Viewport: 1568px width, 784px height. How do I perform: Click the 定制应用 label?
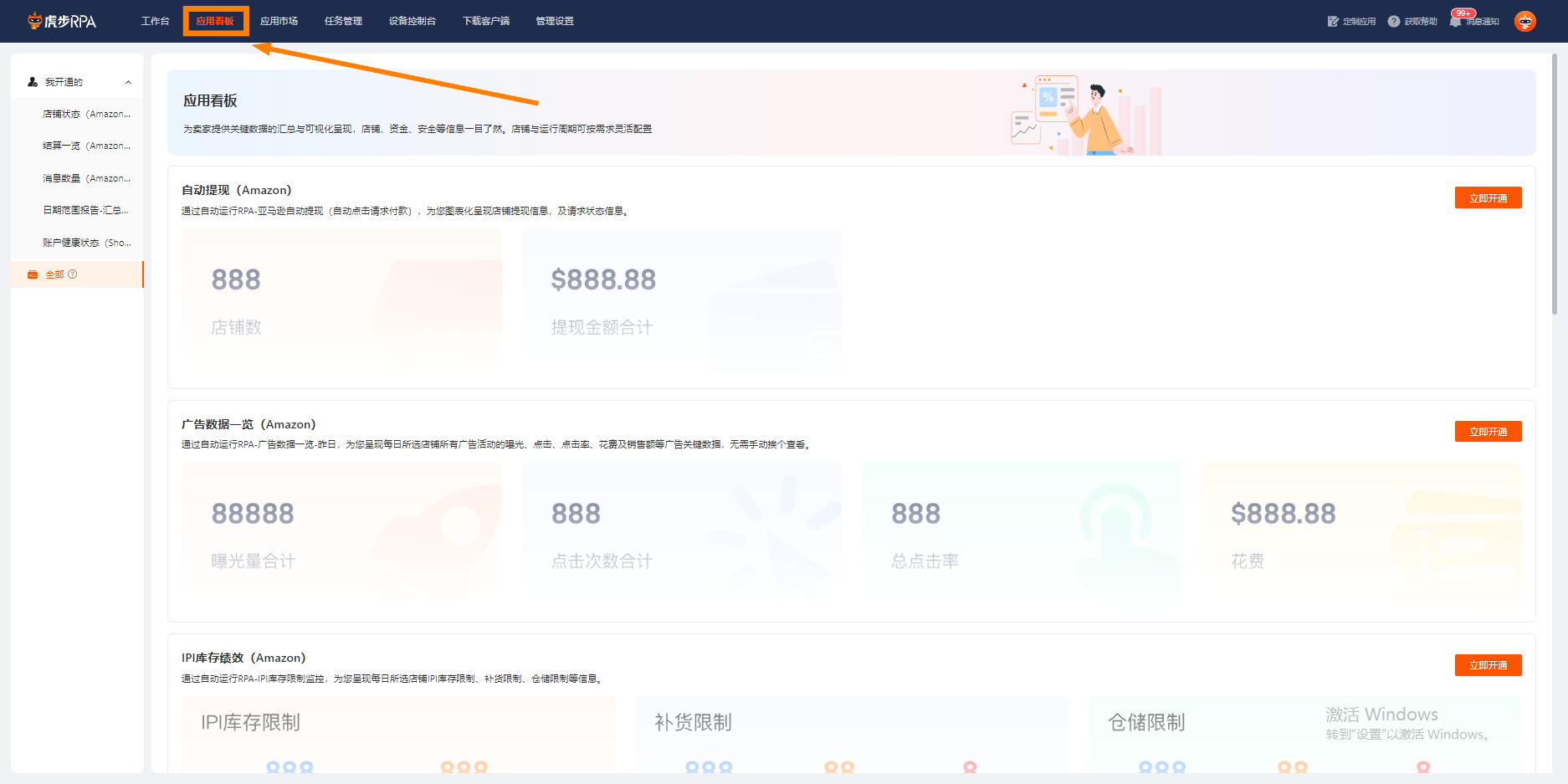pos(1359,22)
